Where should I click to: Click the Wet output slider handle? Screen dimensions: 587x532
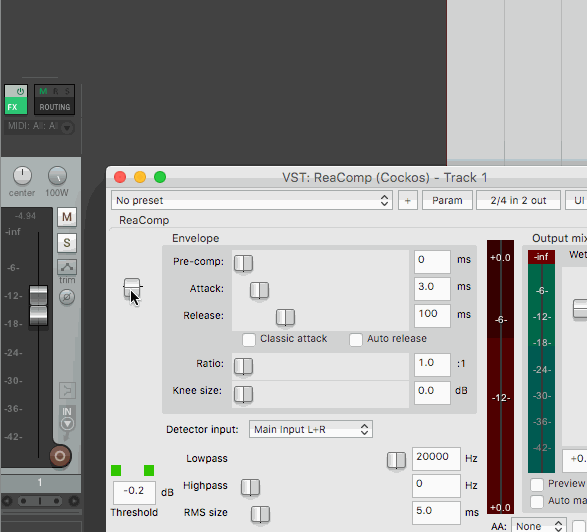(x=580, y=309)
